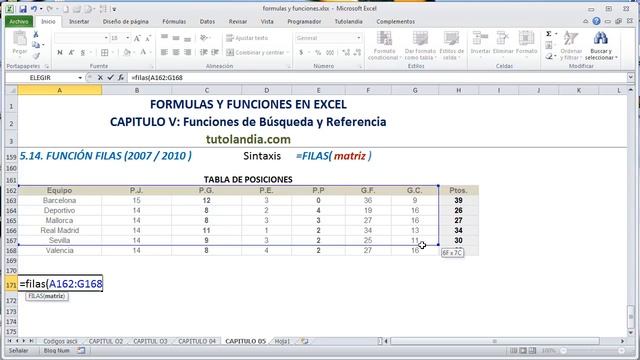Open the Copy options dropdown arrow
This screenshot has height=360, width=640.
(43, 45)
